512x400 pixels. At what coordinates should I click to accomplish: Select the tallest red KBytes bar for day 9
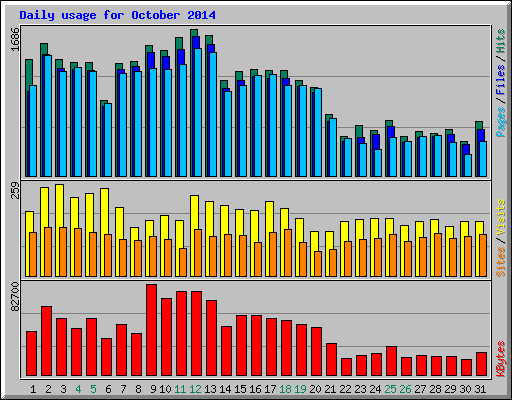click(151, 330)
